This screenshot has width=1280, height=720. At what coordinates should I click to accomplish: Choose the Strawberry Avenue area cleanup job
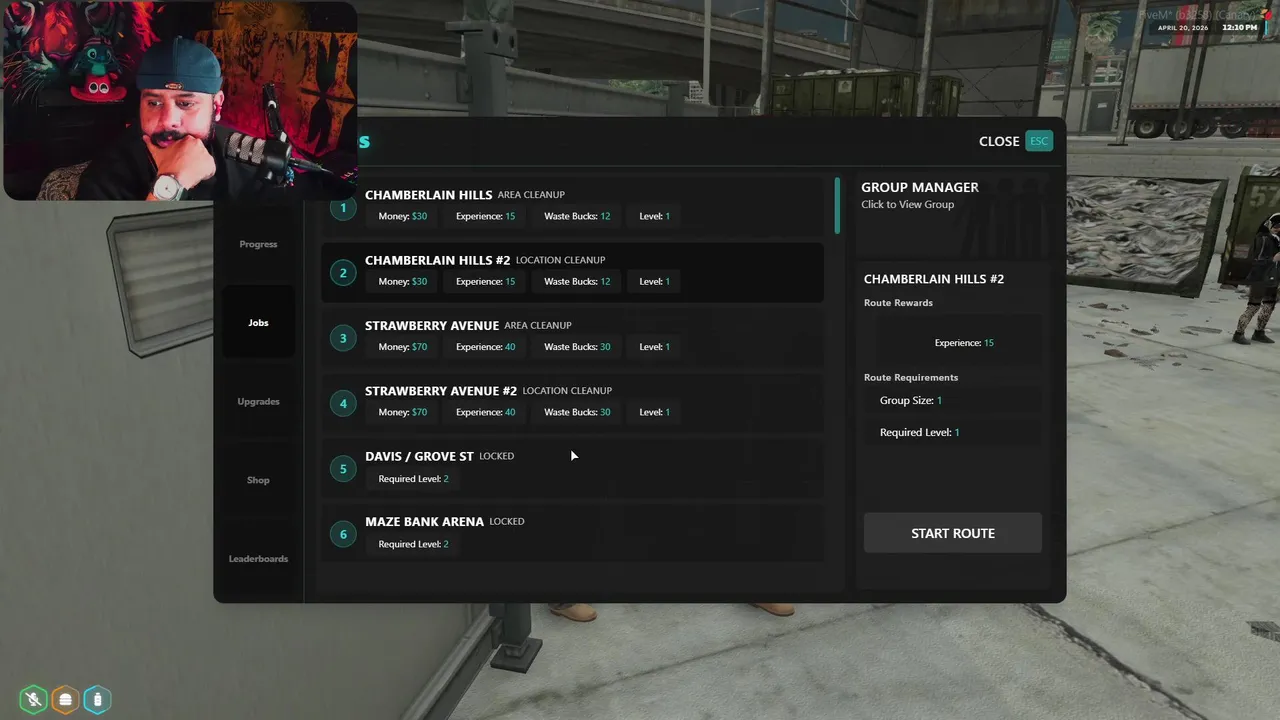[x=572, y=338]
